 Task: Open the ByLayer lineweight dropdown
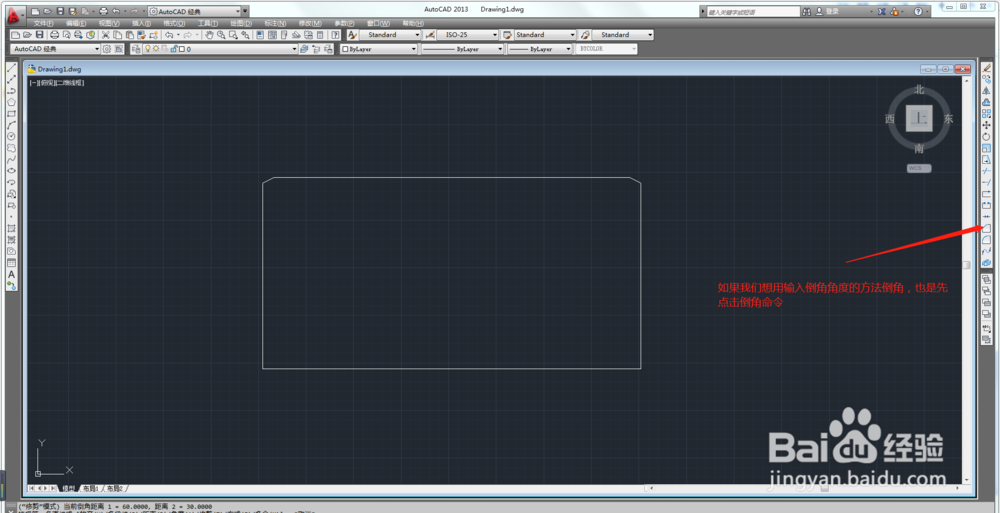point(540,49)
